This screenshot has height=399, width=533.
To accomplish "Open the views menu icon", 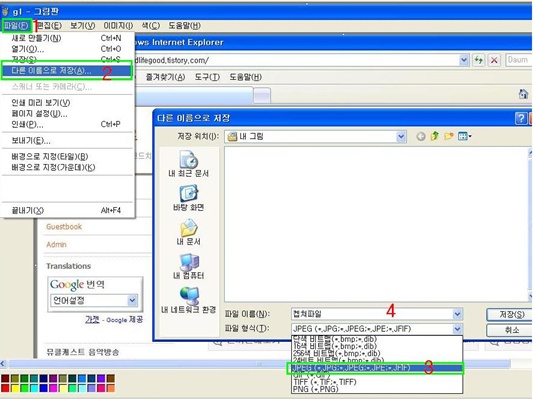I will 464,137.
